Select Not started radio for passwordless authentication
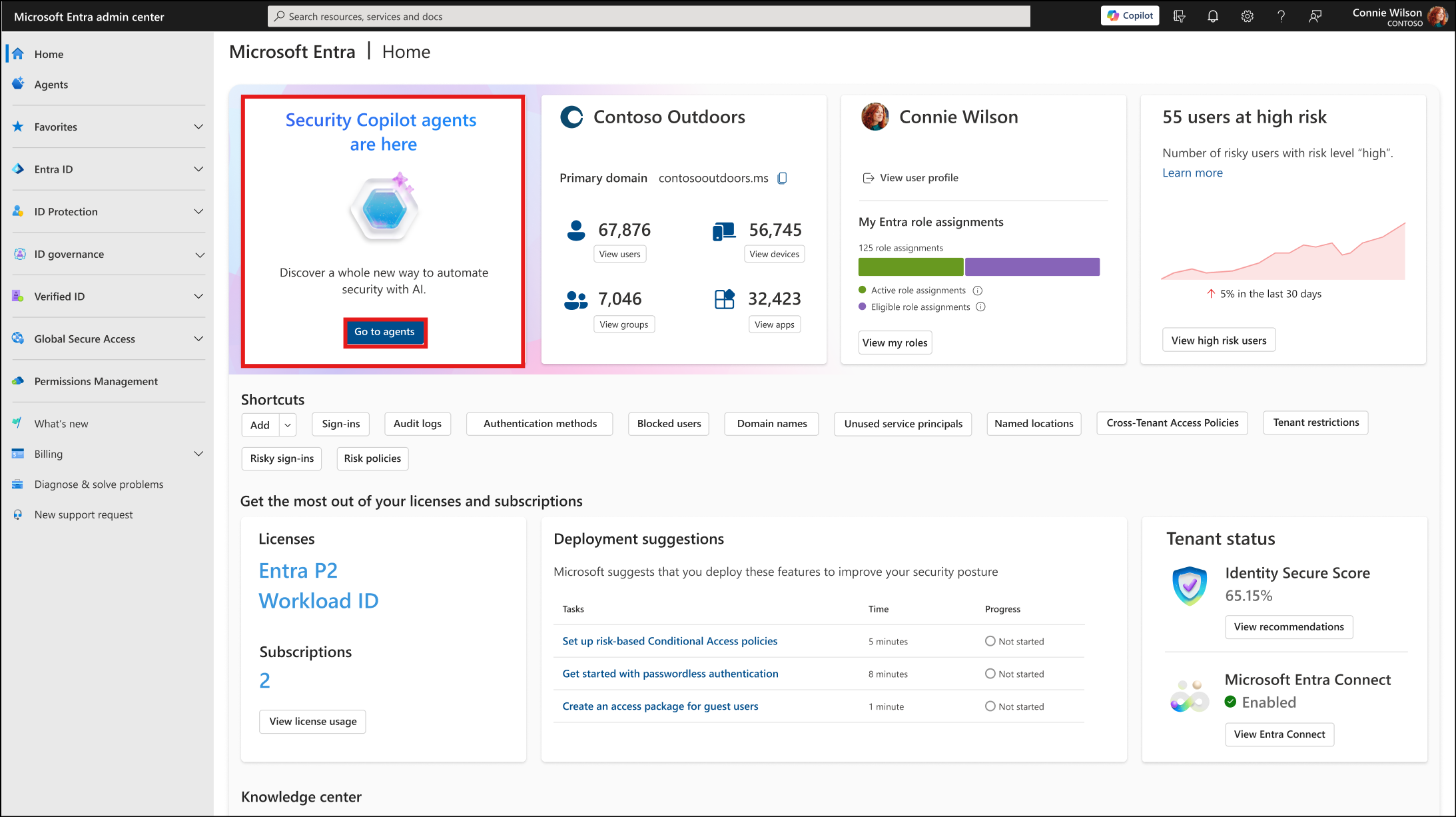Screen dimensions: 1456x817 [990, 674]
